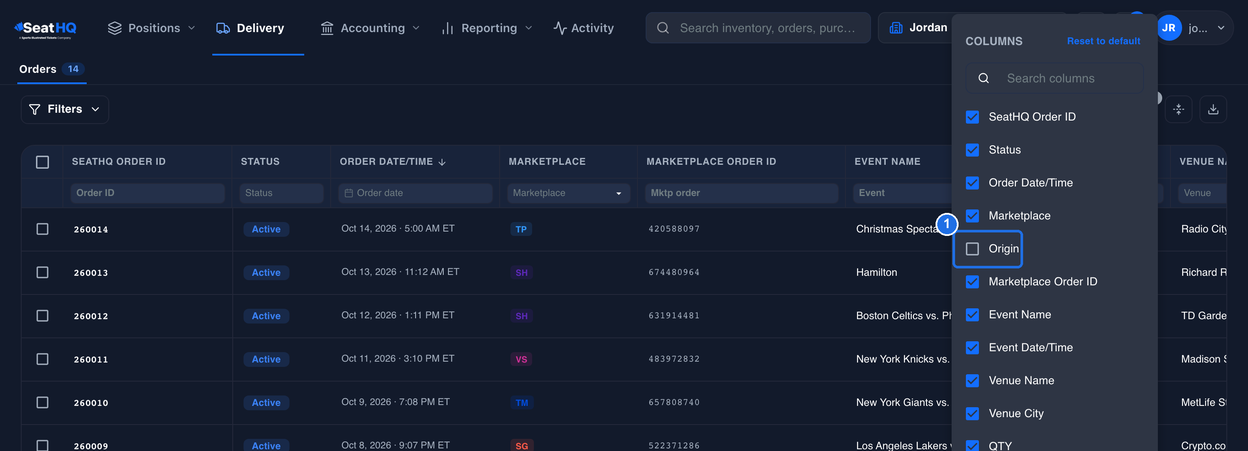
Task: Expand the Accounting menu
Action: pos(370,28)
